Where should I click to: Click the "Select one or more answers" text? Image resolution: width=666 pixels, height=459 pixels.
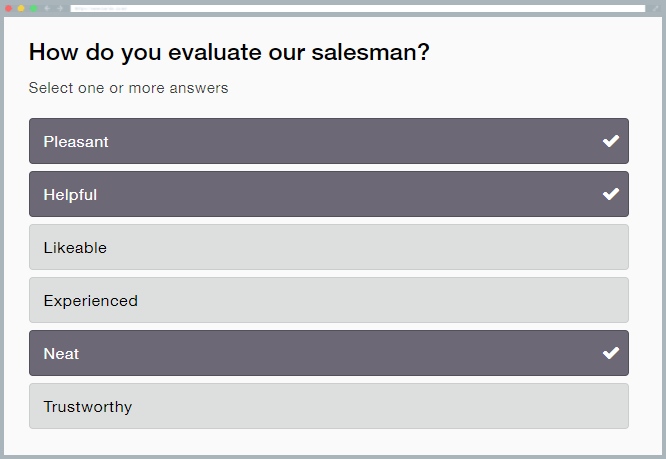128,88
